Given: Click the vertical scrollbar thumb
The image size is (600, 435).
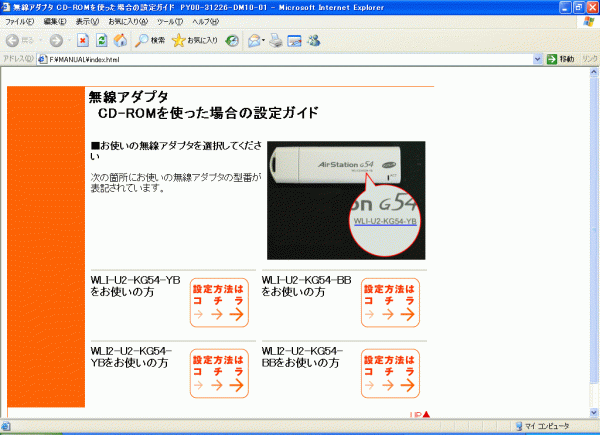Looking at the screenshot, I should [594, 230].
